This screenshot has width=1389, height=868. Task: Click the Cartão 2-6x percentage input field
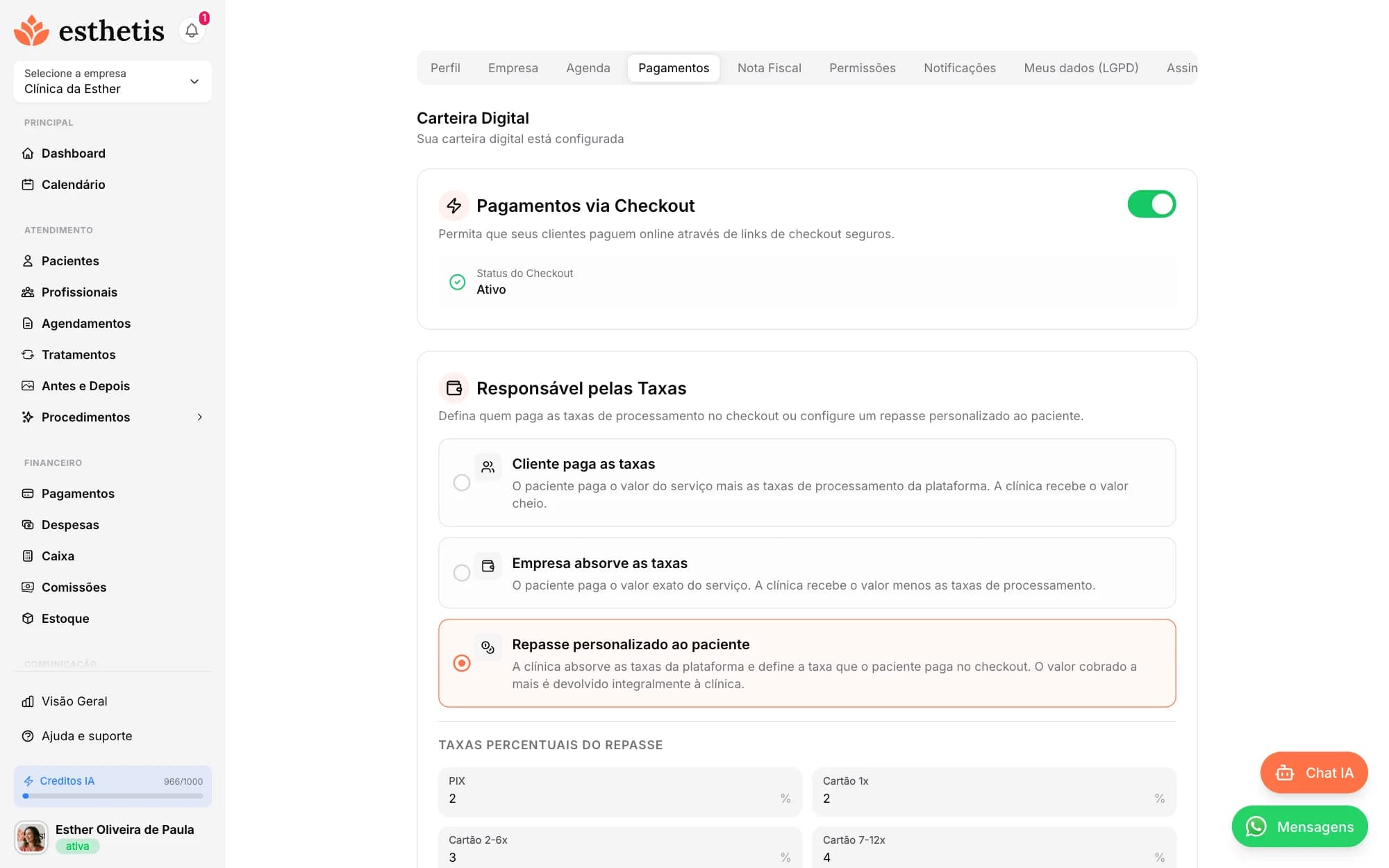(619, 847)
